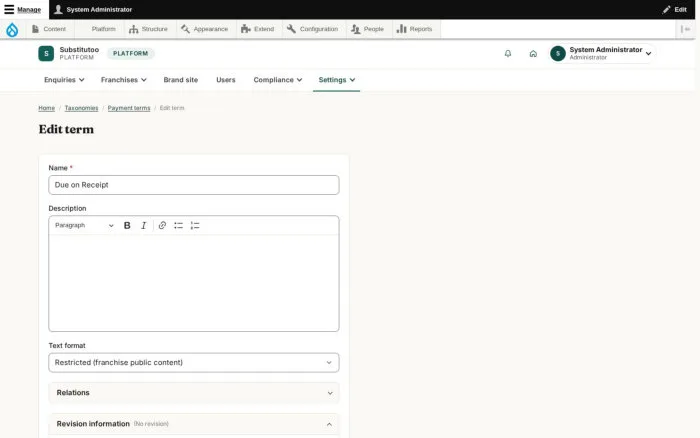The height and width of the screenshot is (438, 700).
Task: Insert a numbered list in the editor
Action: coord(195,225)
